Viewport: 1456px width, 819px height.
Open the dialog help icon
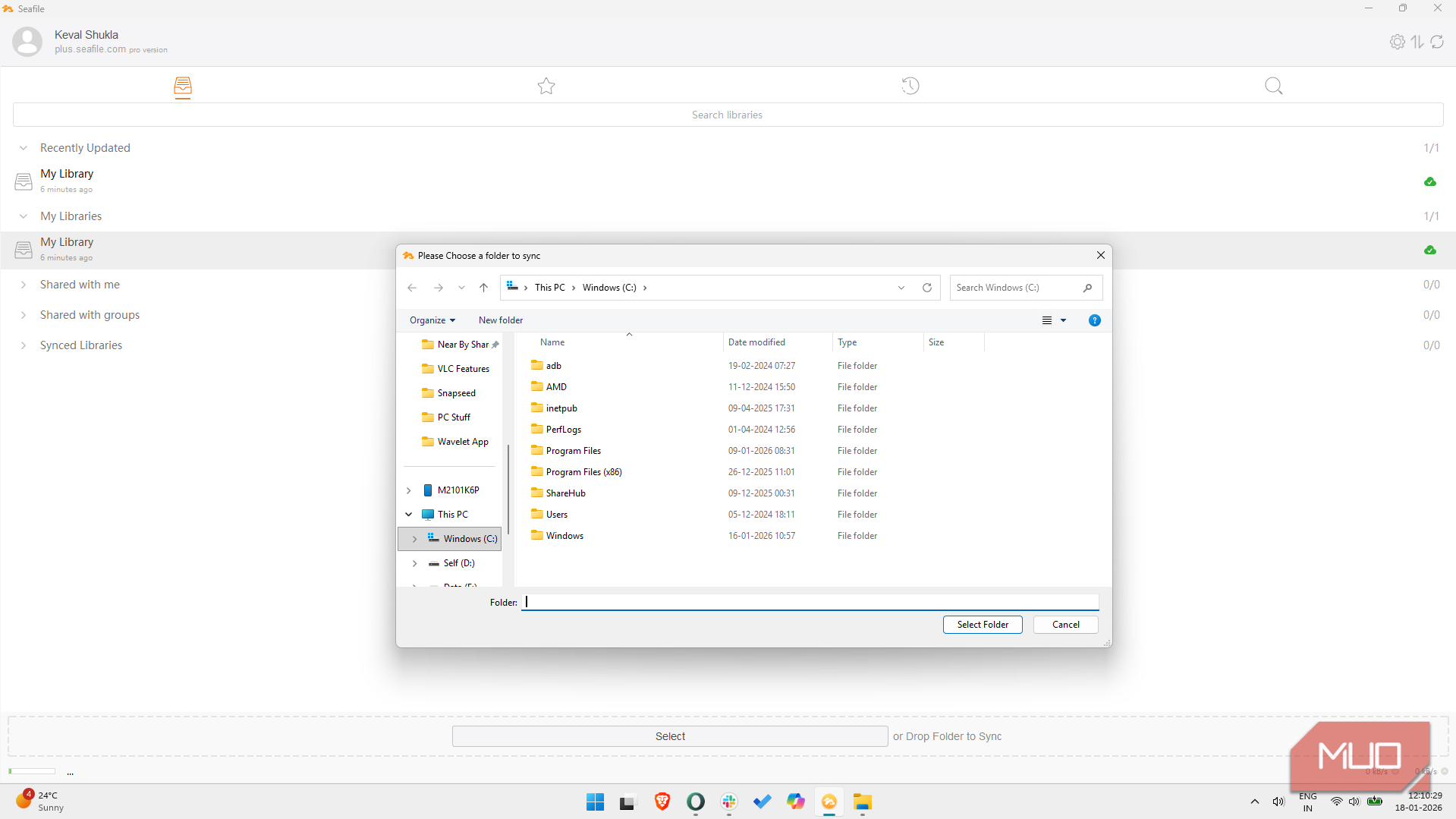[1095, 320]
